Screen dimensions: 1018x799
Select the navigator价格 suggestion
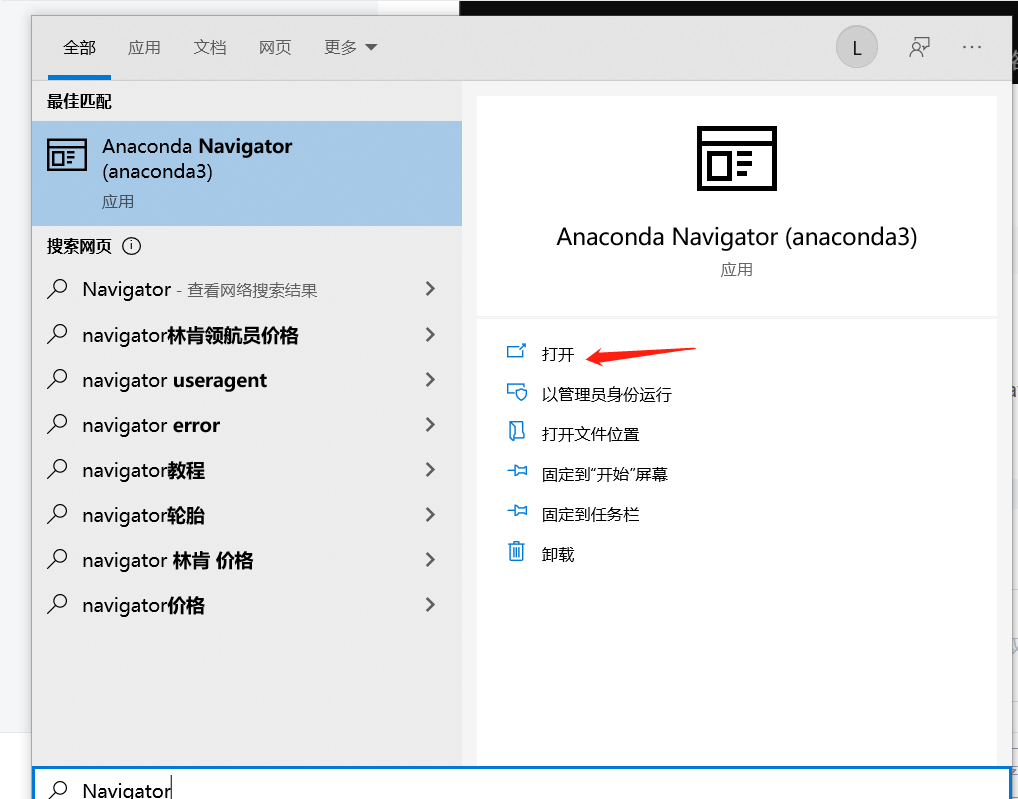pos(247,605)
